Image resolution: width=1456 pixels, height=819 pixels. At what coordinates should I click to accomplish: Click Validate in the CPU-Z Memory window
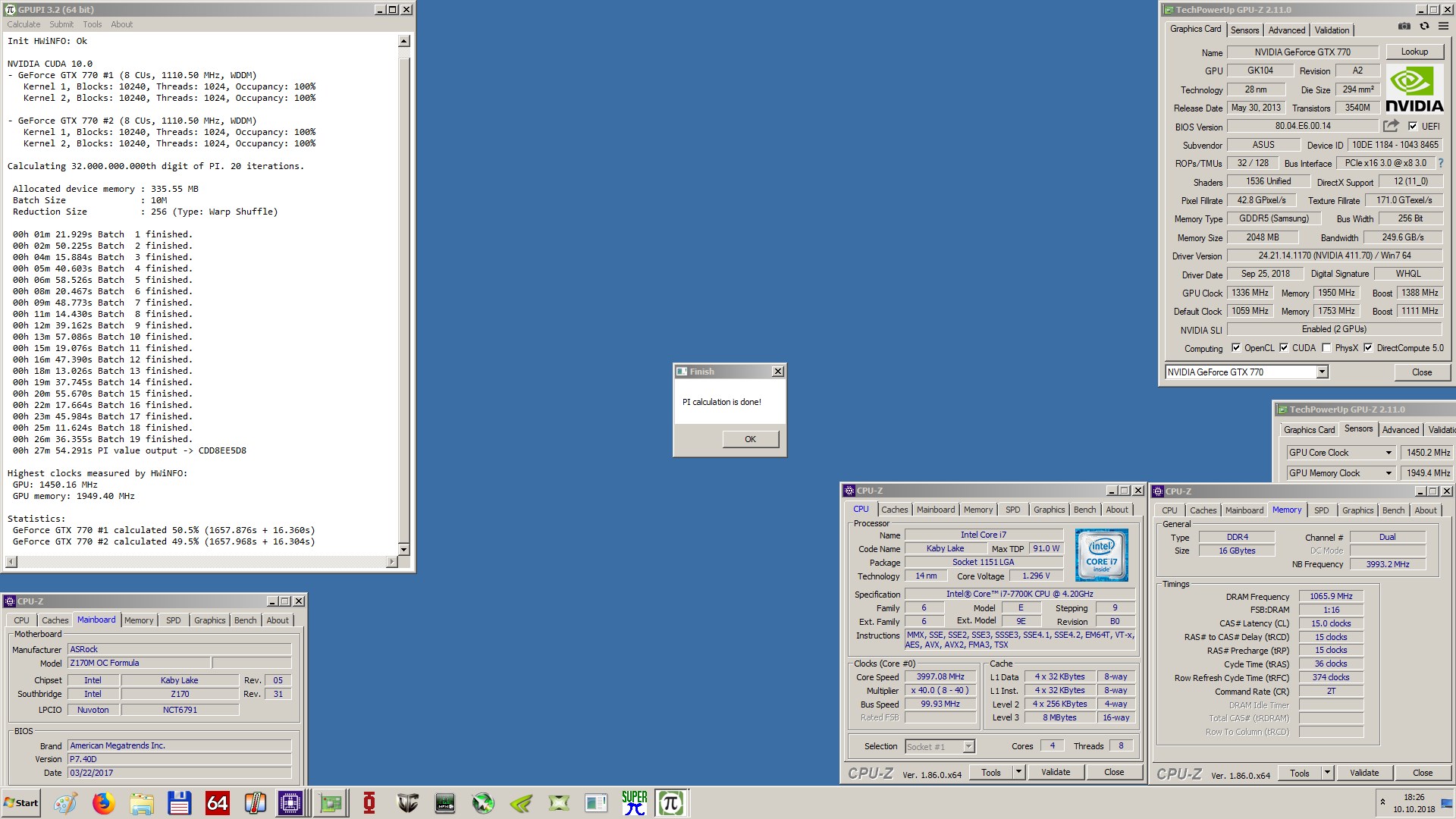[1364, 773]
